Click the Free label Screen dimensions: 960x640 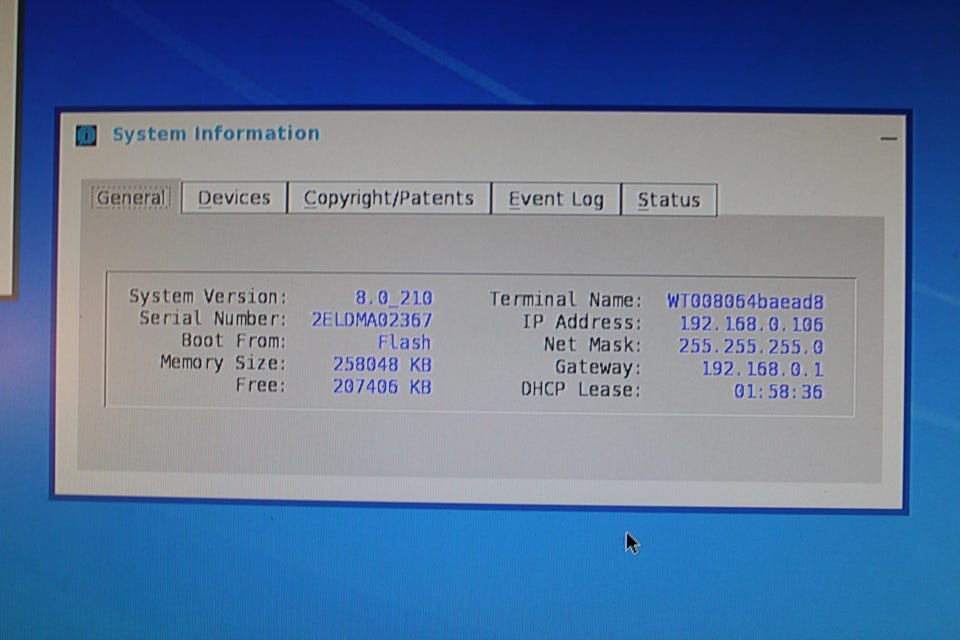(261, 385)
